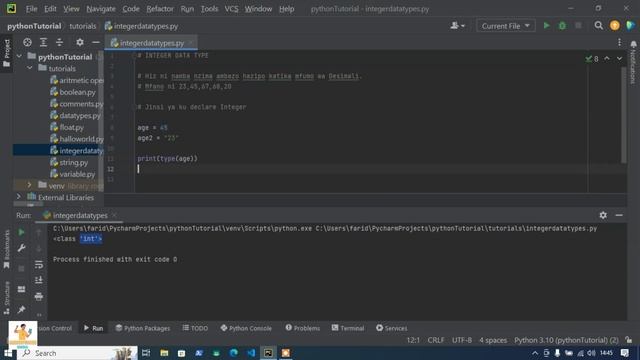This screenshot has height=360, width=640.
Task: Open variable.py in project tree
Action: 73,174
